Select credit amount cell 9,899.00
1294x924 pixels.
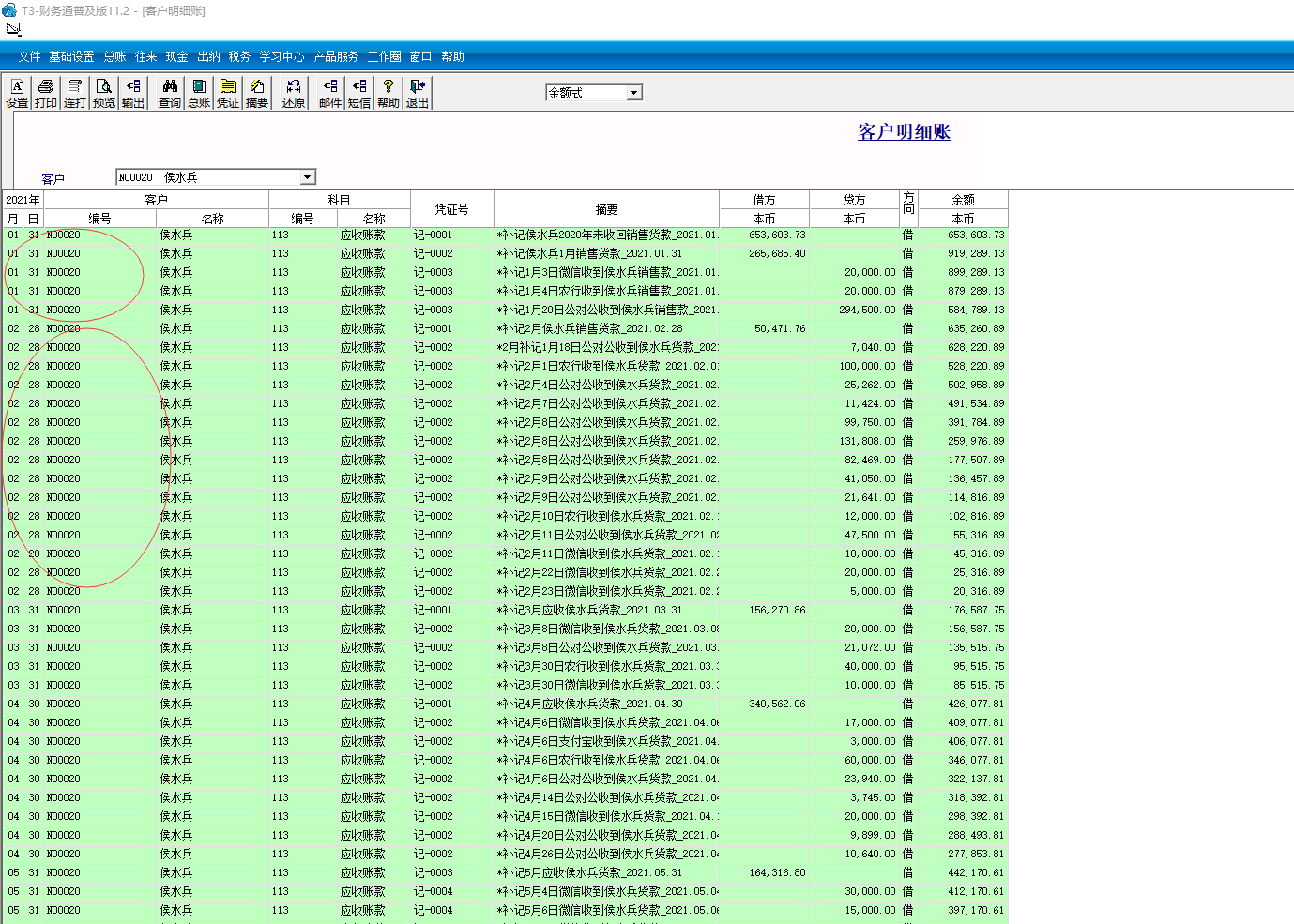click(x=854, y=836)
